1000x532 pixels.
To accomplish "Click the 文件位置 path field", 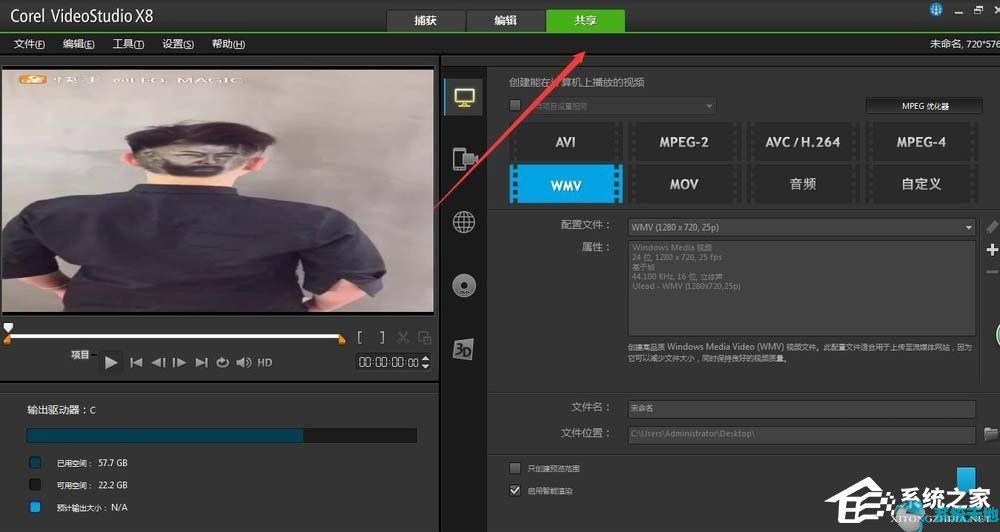I will pyautogui.click(x=802, y=434).
